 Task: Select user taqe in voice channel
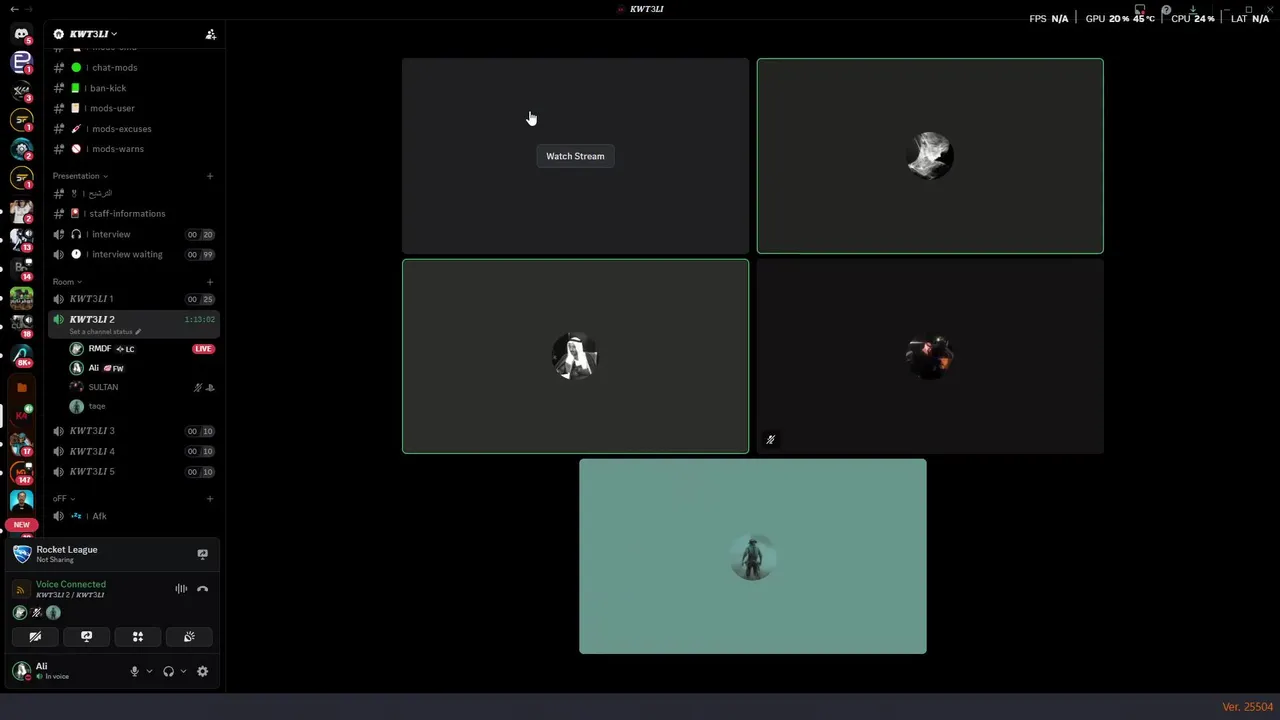tap(141, 406)
